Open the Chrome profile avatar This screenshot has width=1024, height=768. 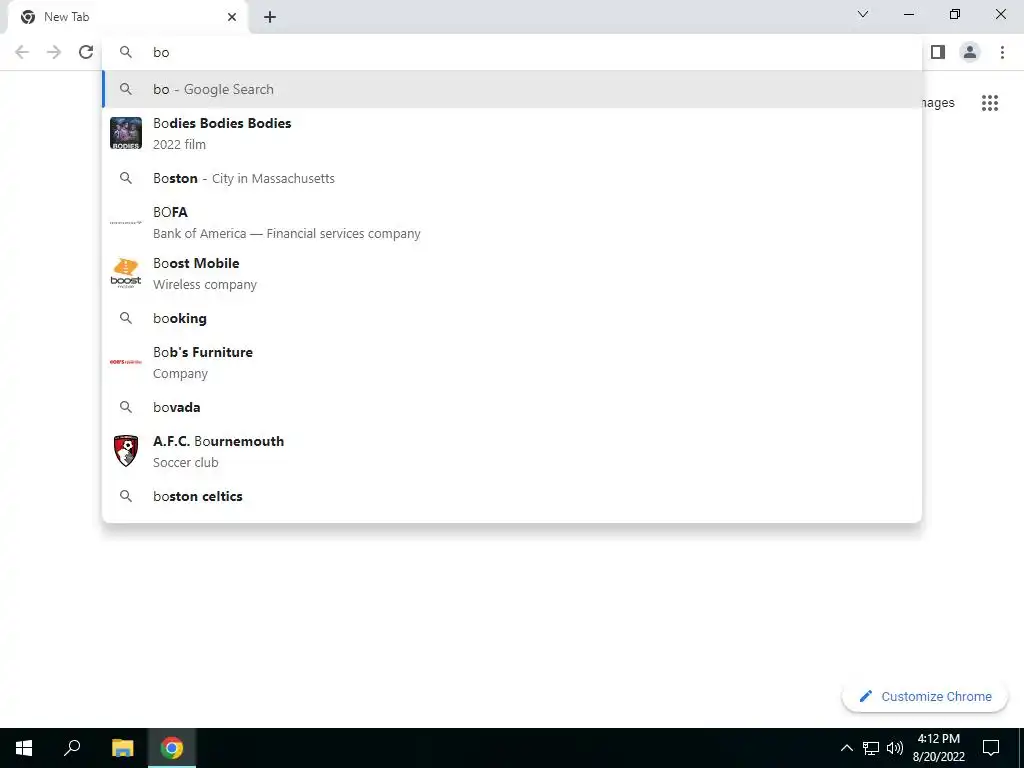(x=970, y=52)
